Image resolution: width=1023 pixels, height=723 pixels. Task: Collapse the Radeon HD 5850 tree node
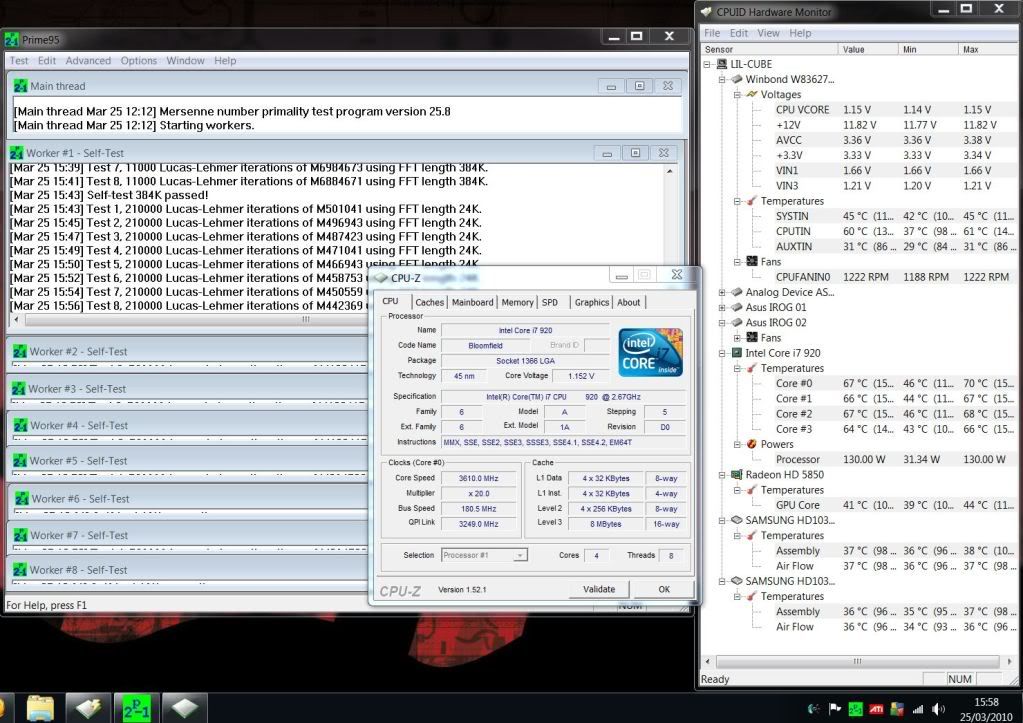[722, 474]
